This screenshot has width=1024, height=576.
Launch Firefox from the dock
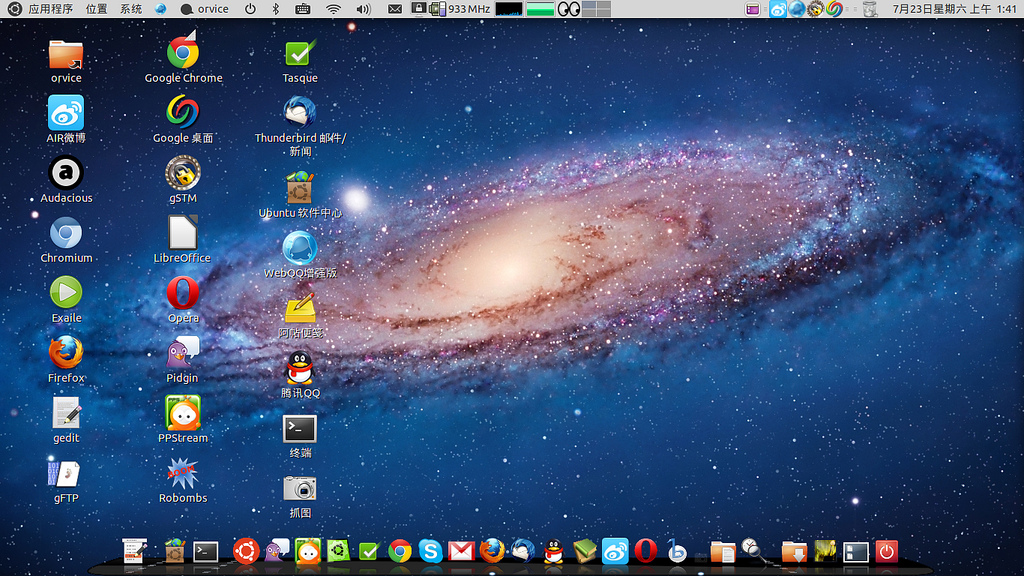pyautogui.click(x=492, y=551)
